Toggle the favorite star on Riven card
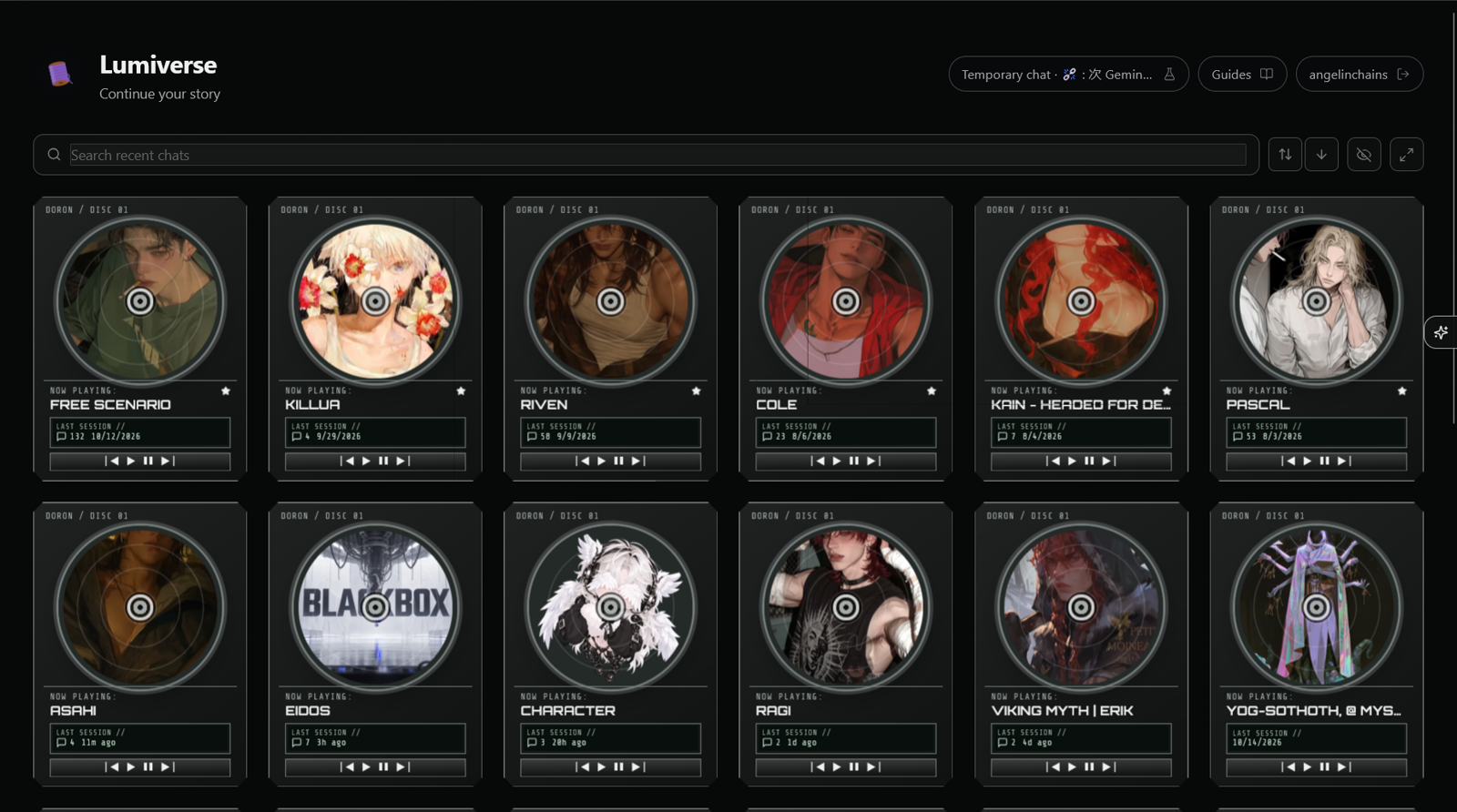Viewport: 1457px width, 812px height. (696, 391)
